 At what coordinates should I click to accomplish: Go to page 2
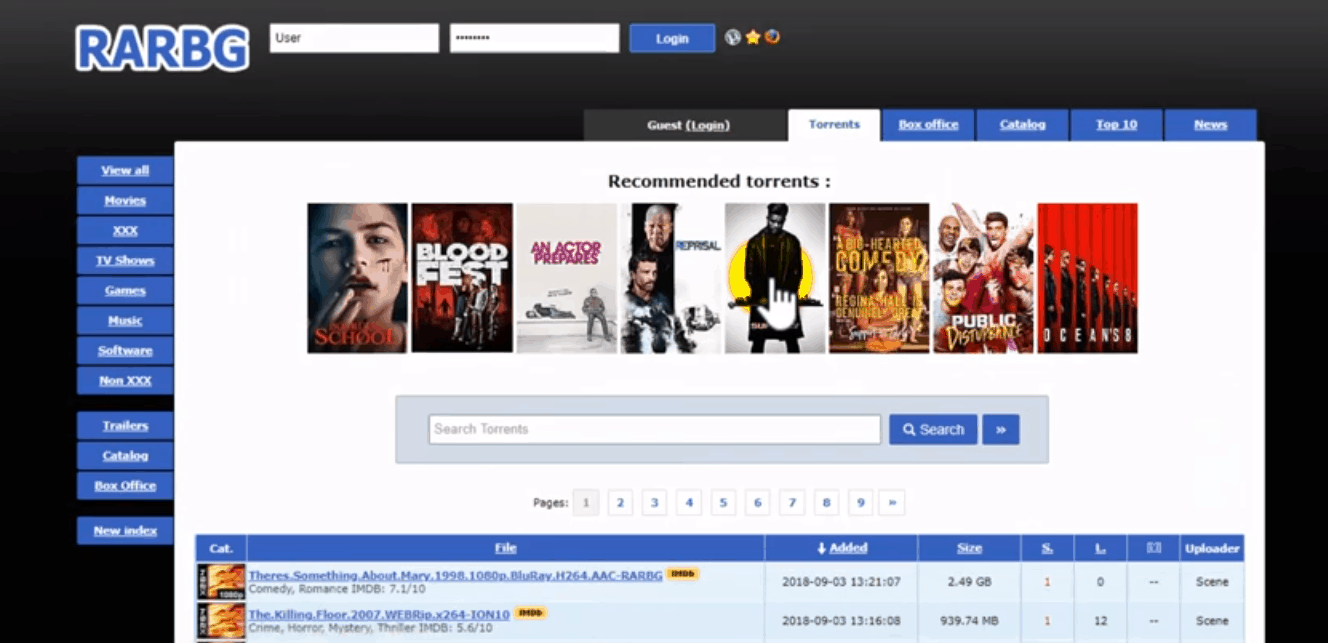(x=620, y=502)
